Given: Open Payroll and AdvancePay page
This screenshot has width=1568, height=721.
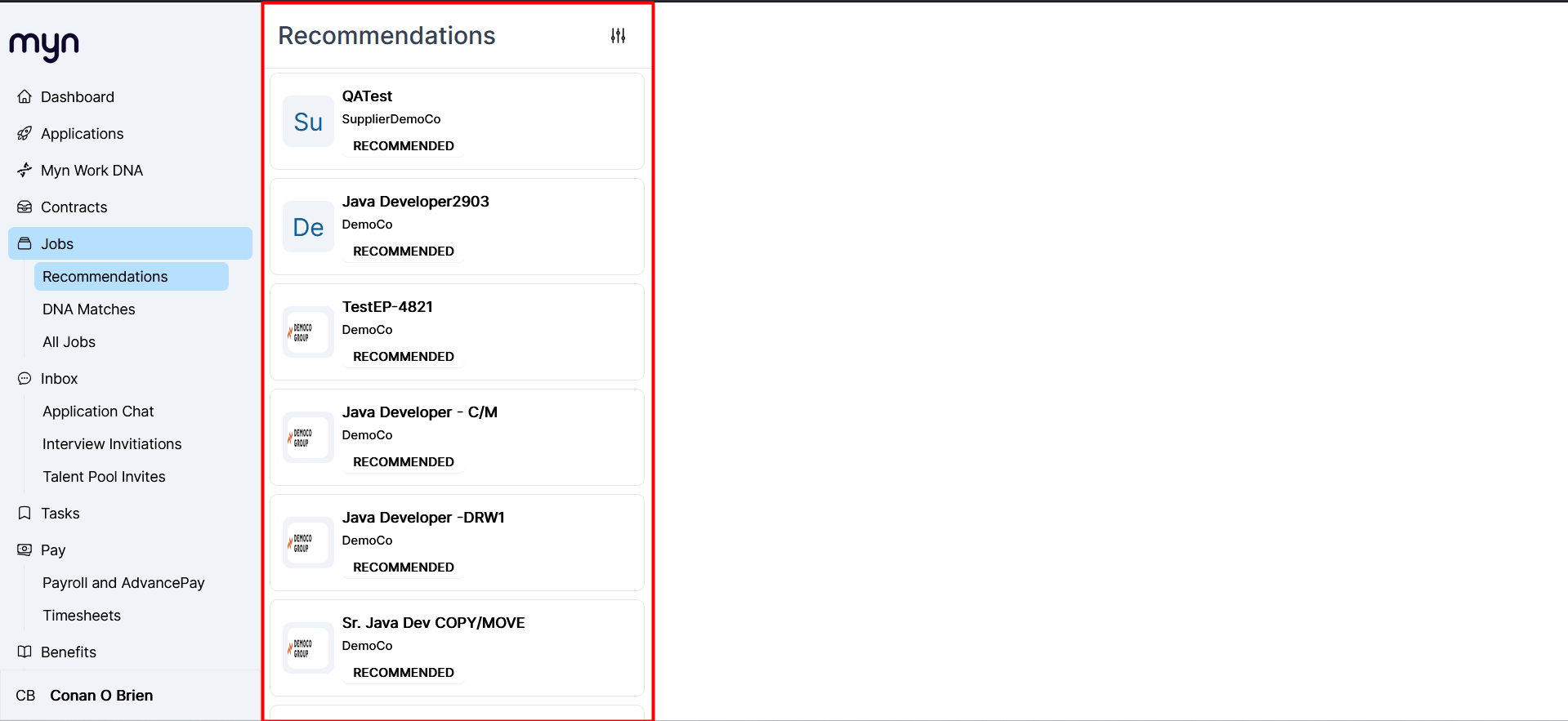Looking at the screenshot, I should pos(123,583).
